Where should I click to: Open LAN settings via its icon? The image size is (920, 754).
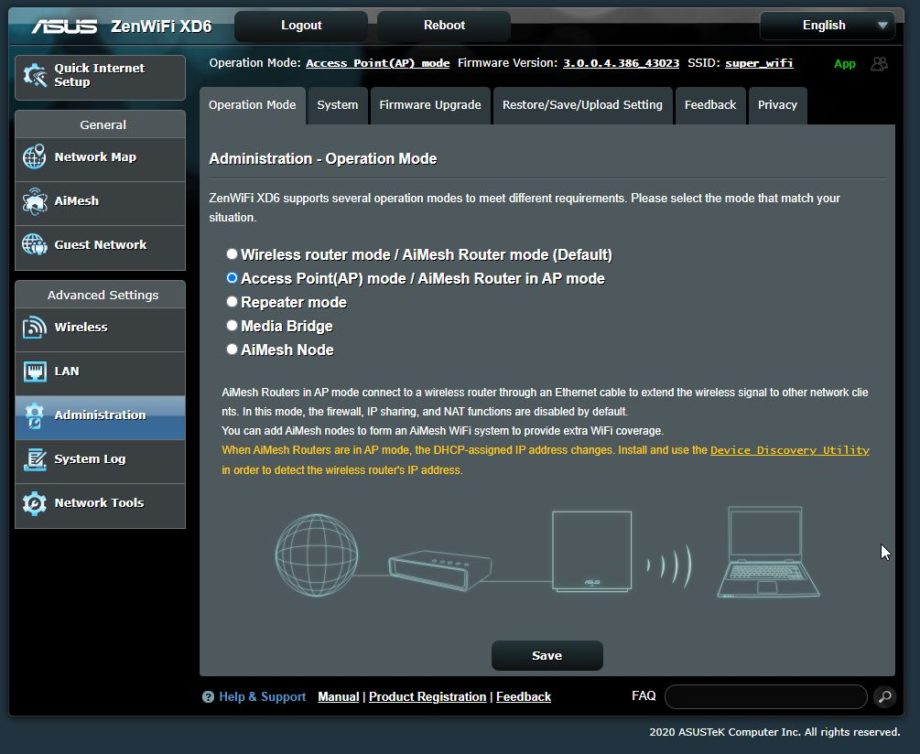click(x=35, y=372)
